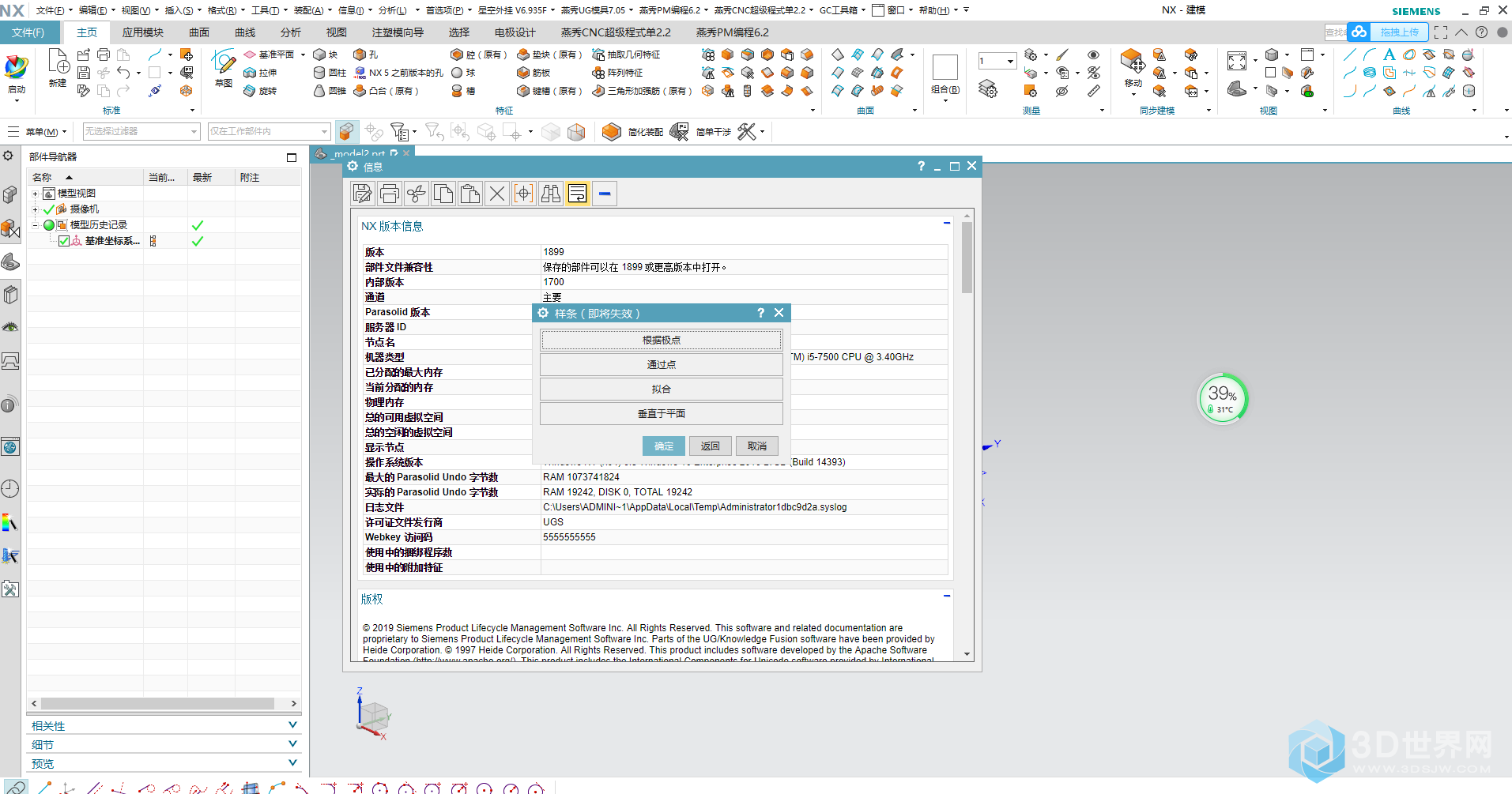Toggle the crossed-eye hide icon
This screenshot has height=794, width=1512.
click(x=1093, y=73)
